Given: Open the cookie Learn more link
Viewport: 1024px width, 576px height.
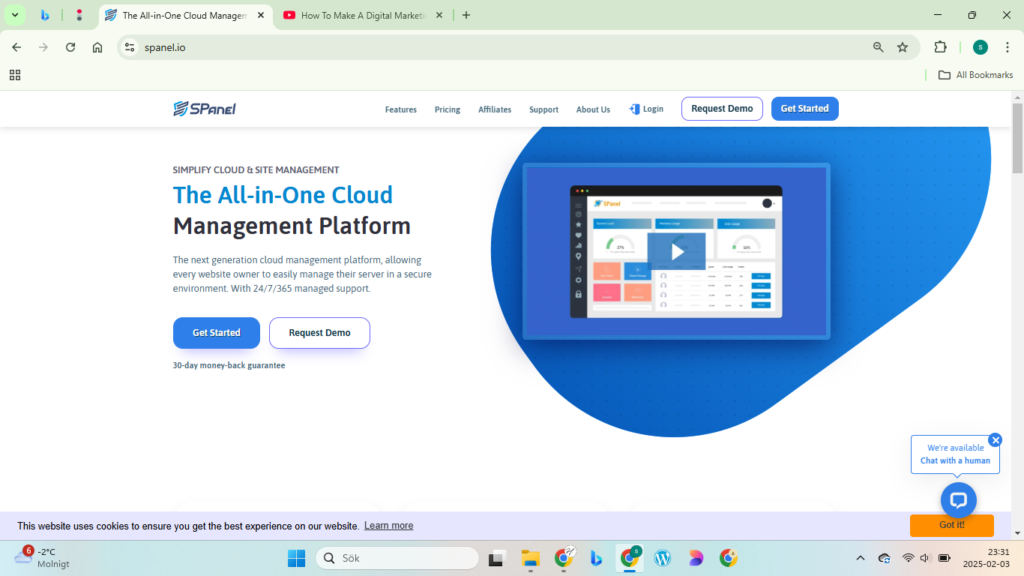Looking at the screenshot, I should click(x=389, y=526).
